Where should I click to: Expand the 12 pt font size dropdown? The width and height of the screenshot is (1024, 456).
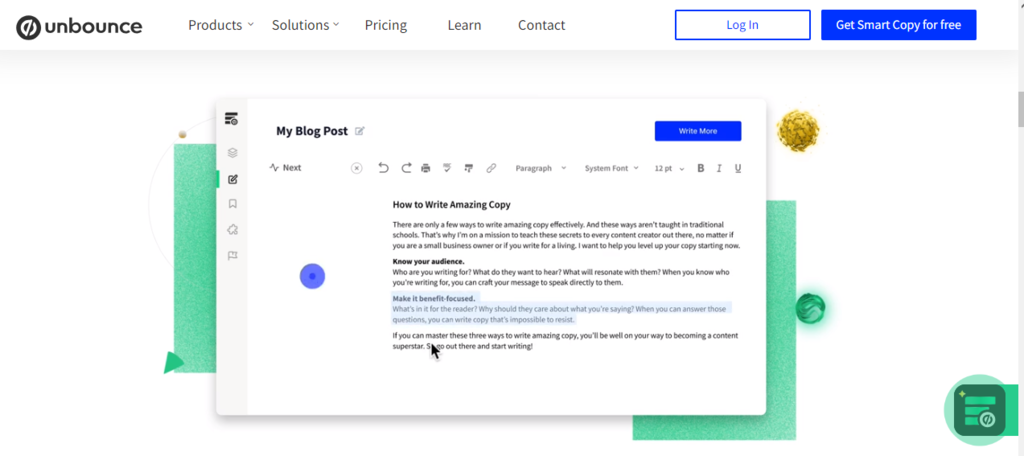[669, 168]
